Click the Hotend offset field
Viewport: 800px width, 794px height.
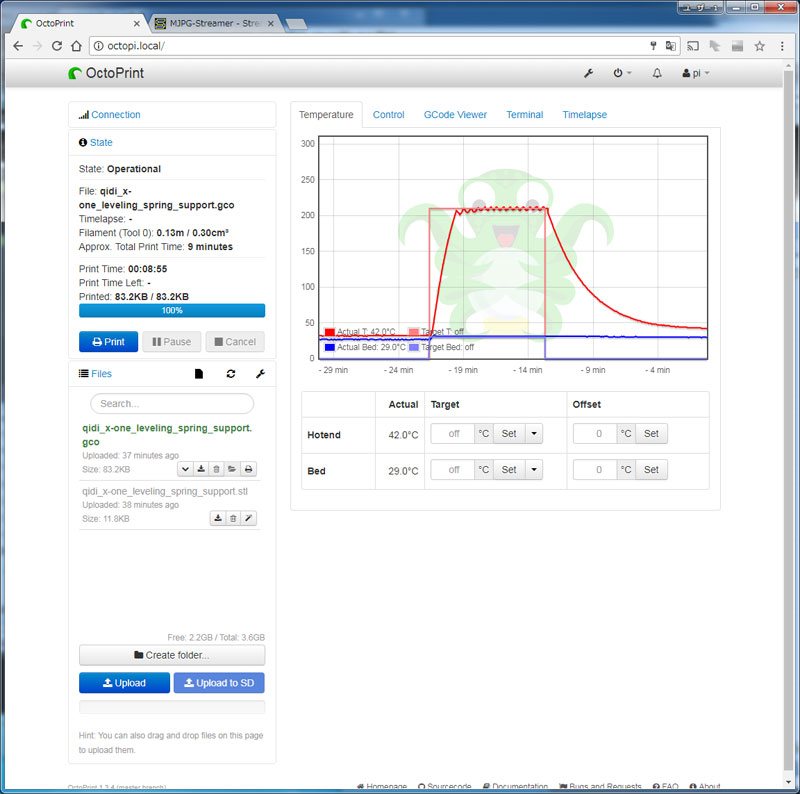[x=595, y=434]
